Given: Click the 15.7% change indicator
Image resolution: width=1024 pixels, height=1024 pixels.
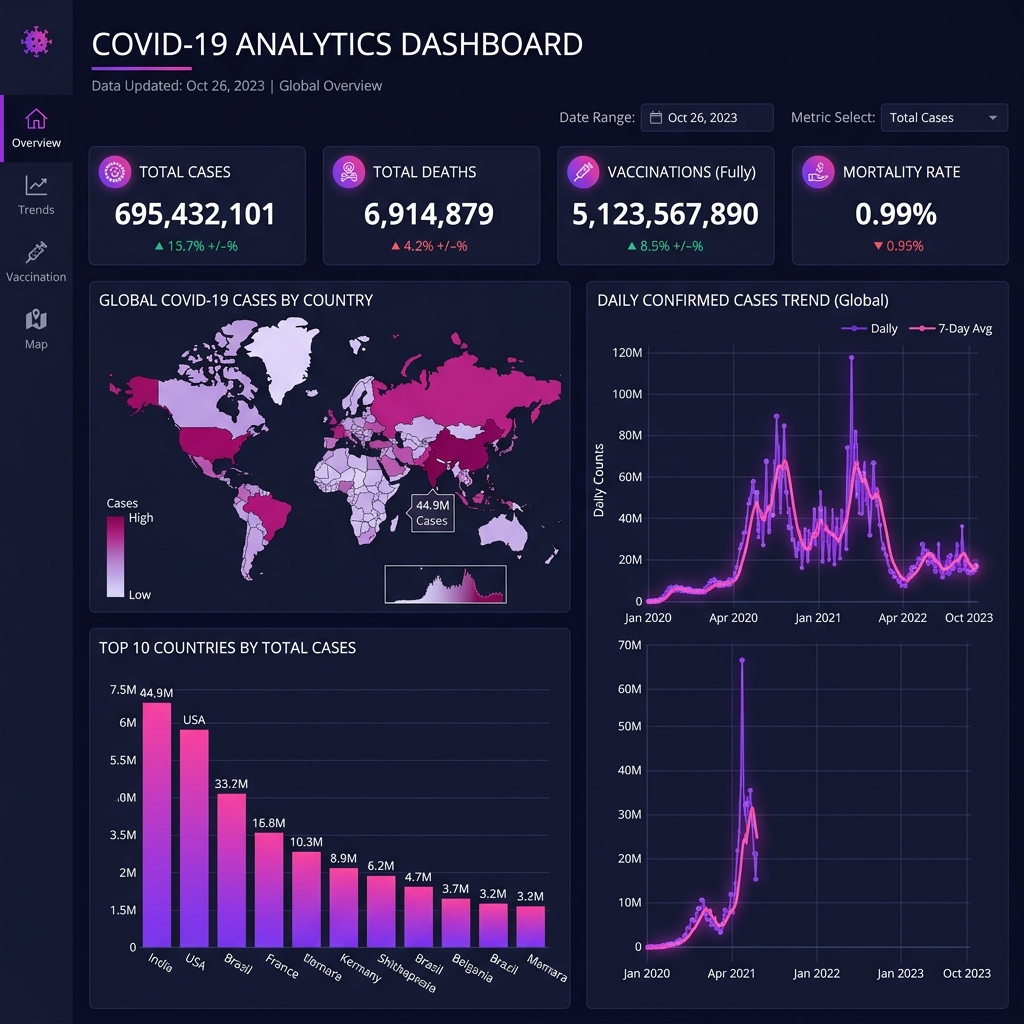Looking at the screenshot, I should coord(196,246).
